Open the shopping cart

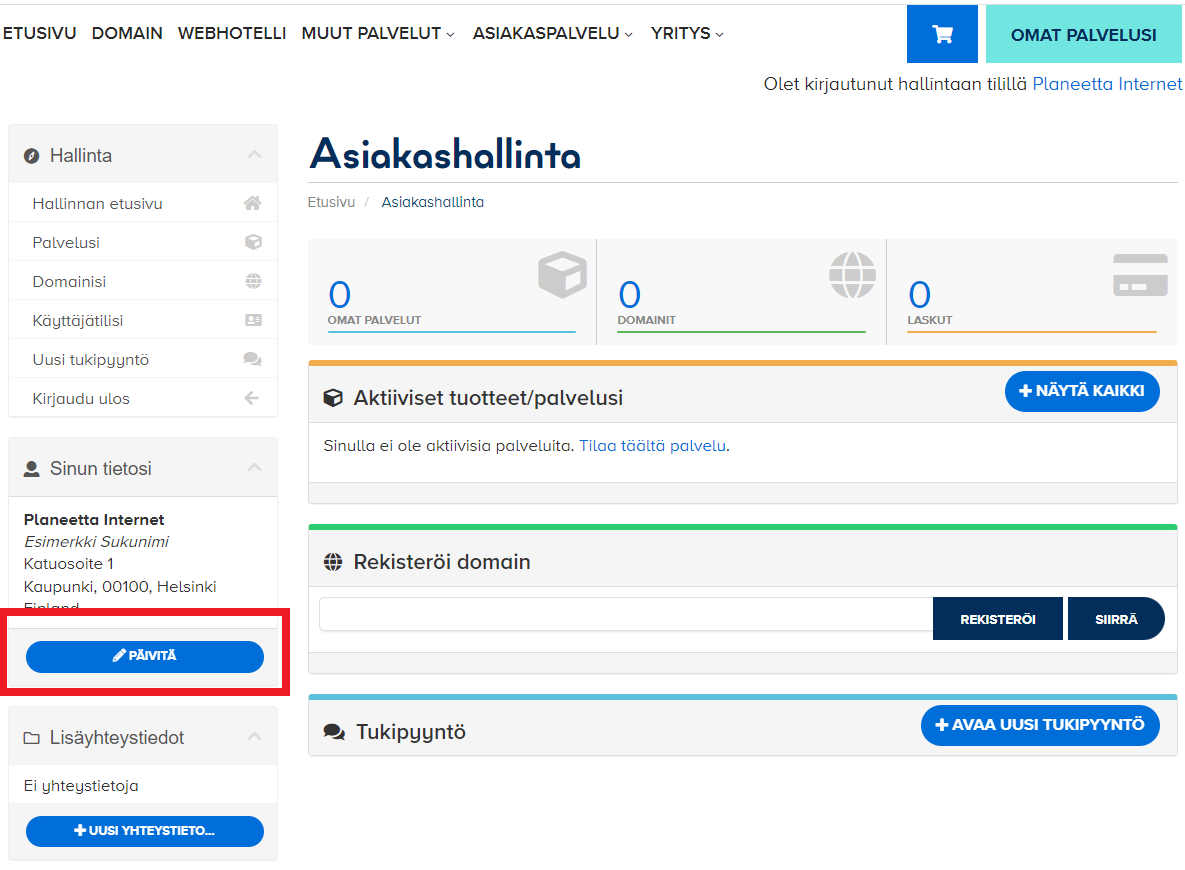pos(941,33)
